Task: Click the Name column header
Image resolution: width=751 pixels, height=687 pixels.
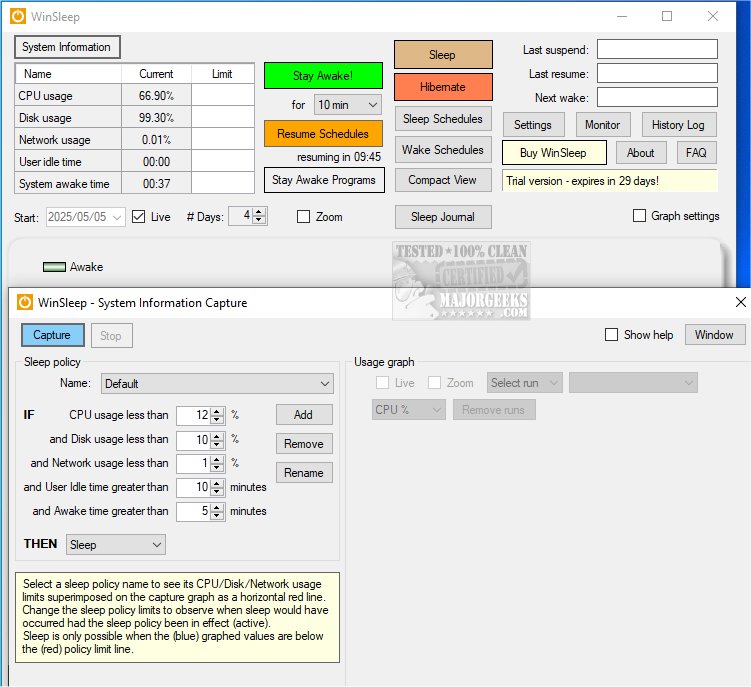Action: point(69,74)
